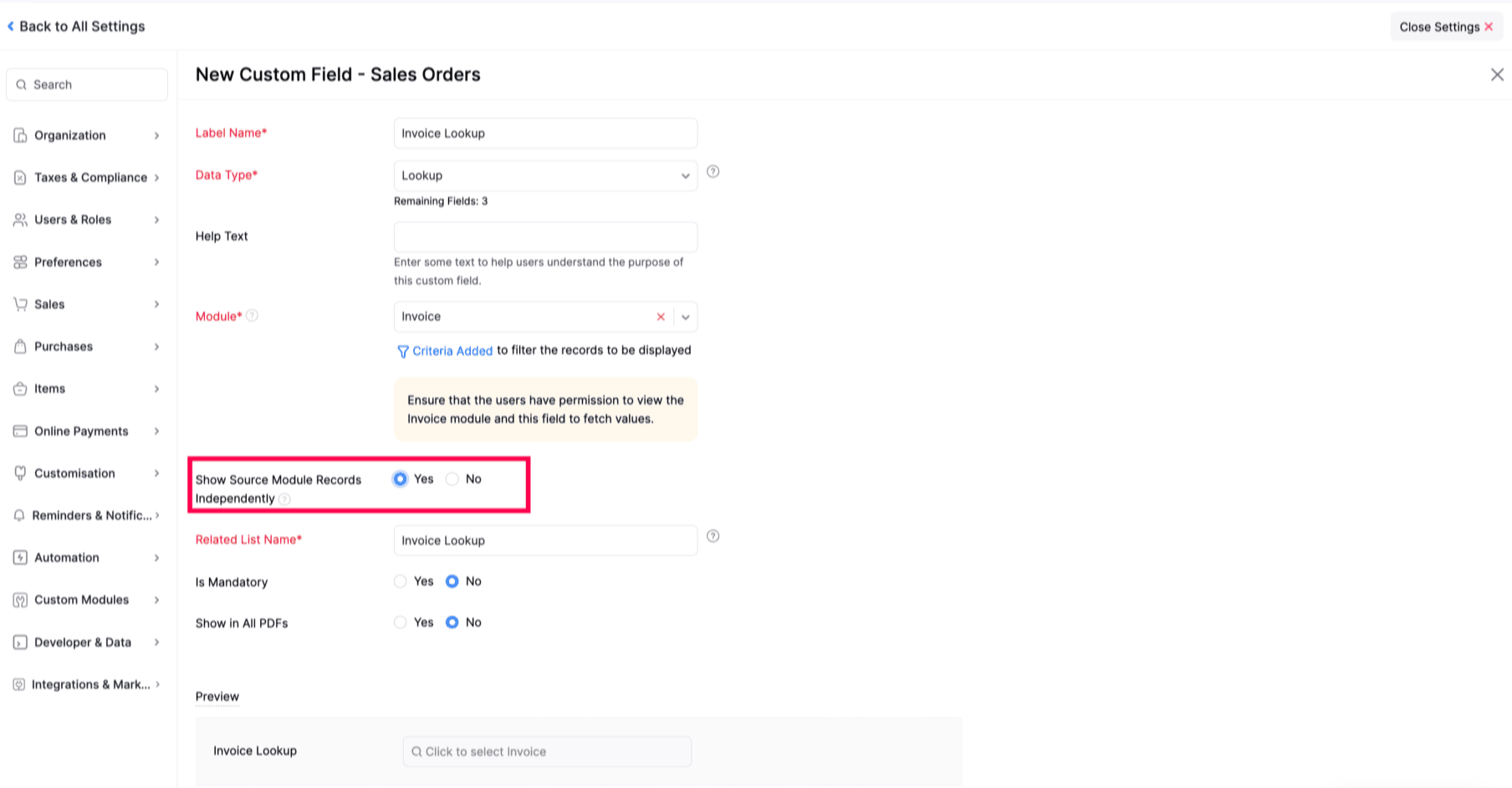Expand the Preferences chevron
Viewport: 1512px width, 788px height.
156,262
